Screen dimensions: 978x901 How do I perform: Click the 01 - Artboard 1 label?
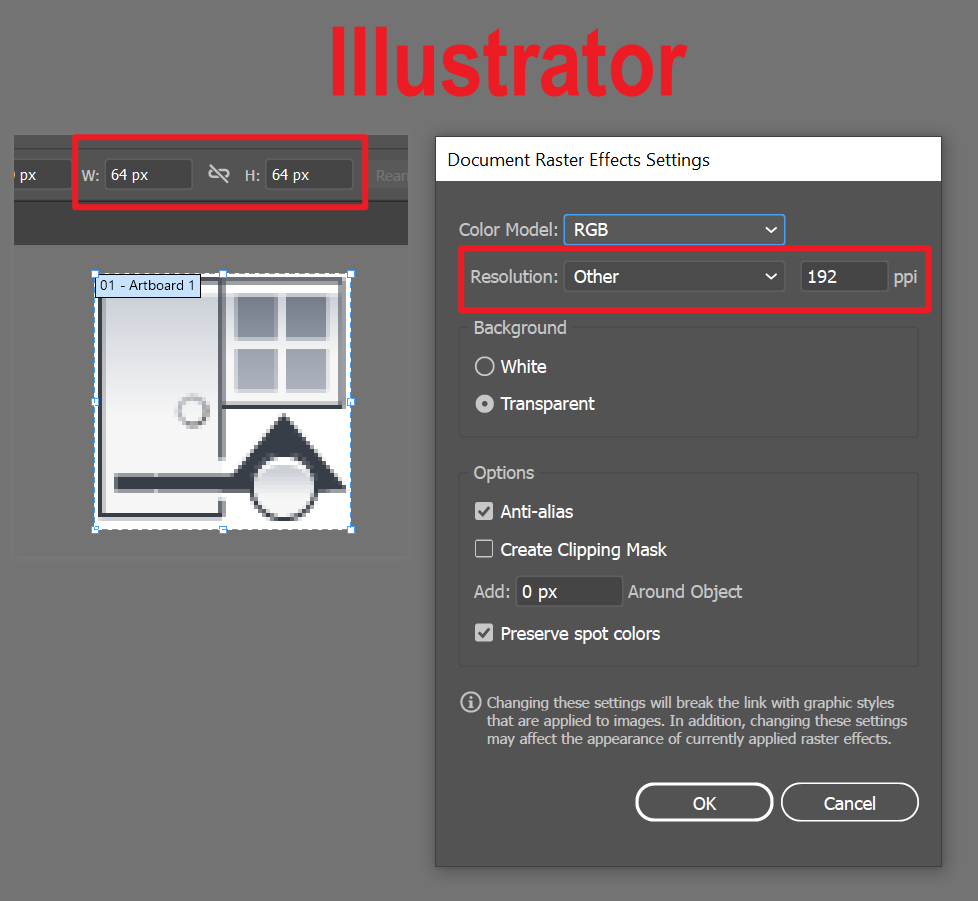click(x=148, y=286)
